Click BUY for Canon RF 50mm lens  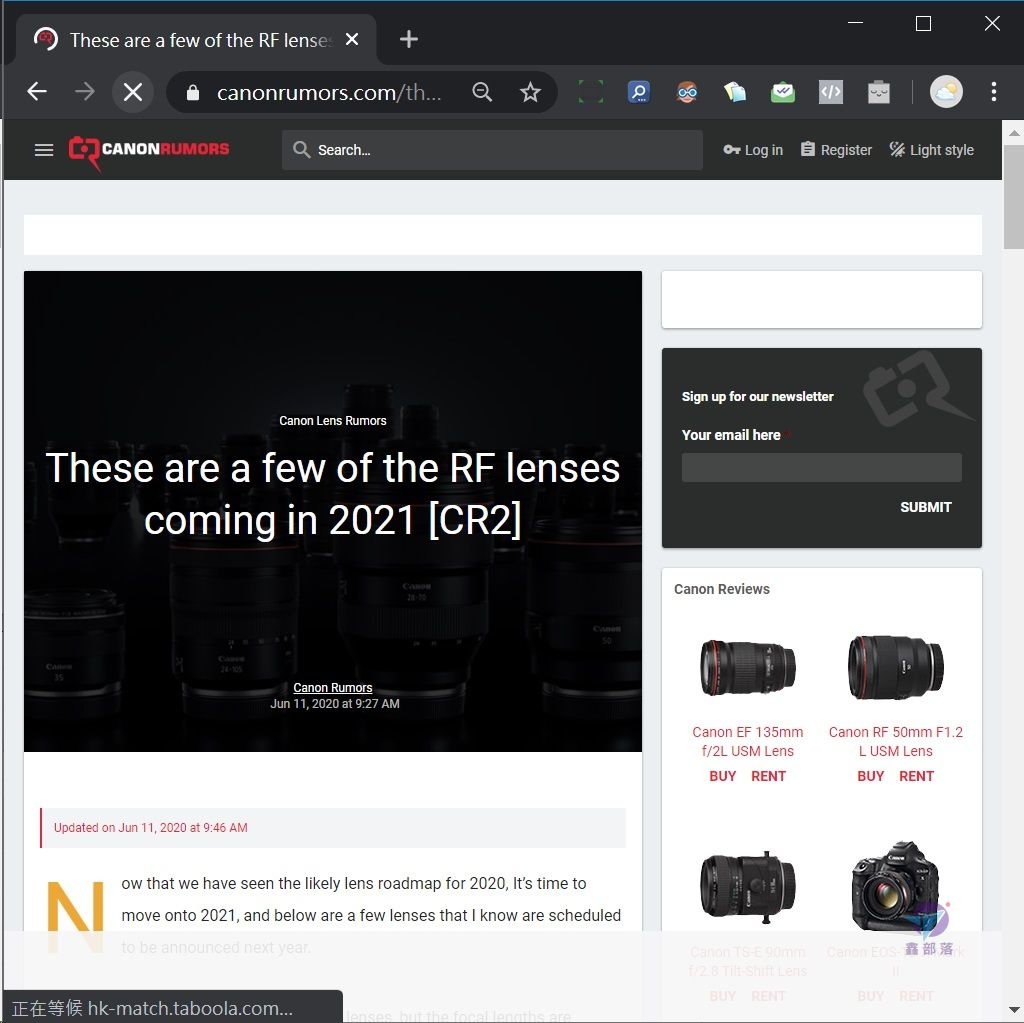pyautogui.click(x=871, y=776)
